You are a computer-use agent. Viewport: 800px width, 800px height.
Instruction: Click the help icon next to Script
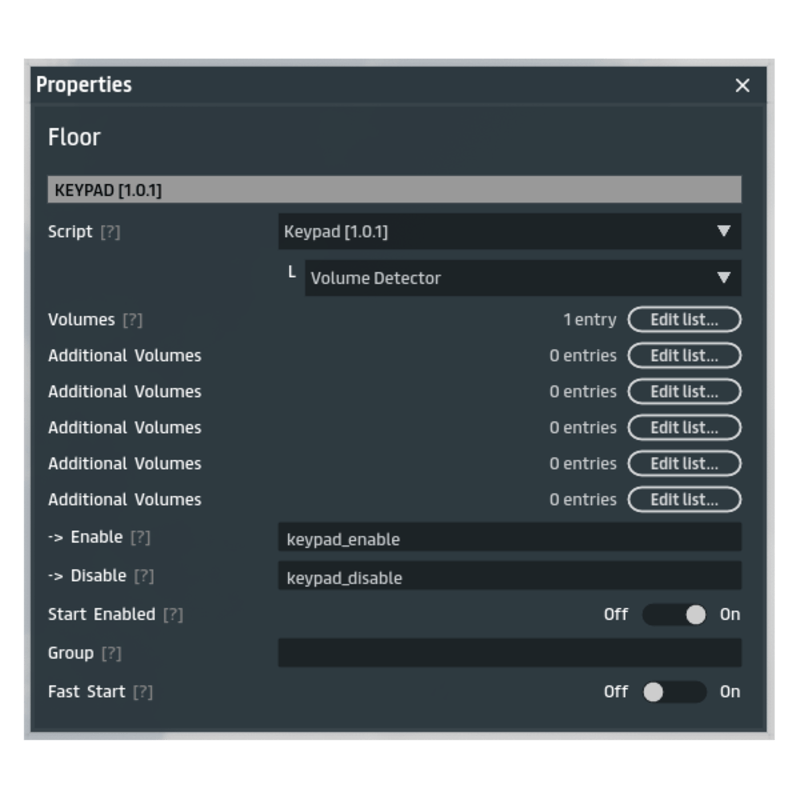pyautogui.click(x=110, y=232)
